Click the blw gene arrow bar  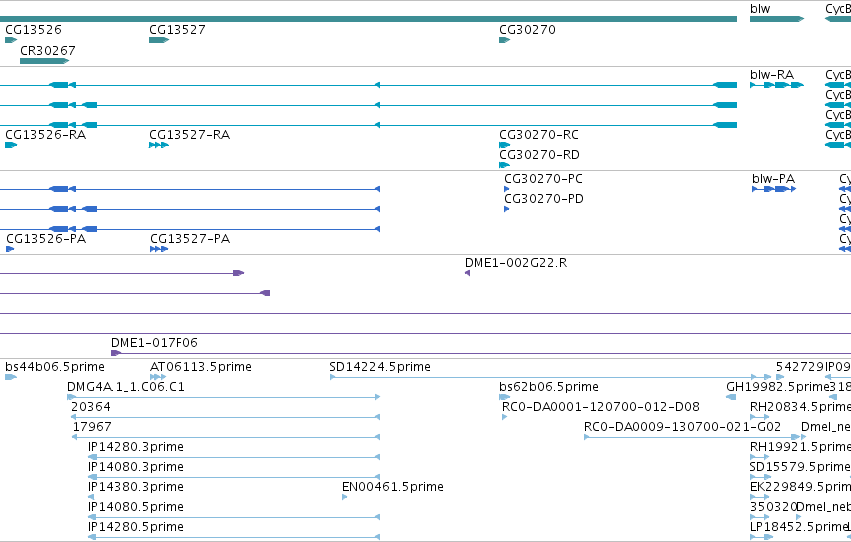[777, 19]
